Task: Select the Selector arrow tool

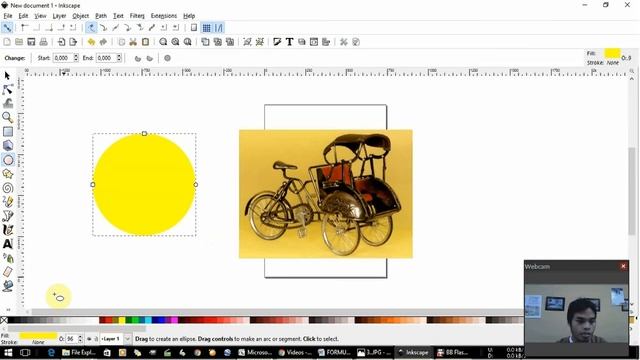Action: [x=7, y=76]
